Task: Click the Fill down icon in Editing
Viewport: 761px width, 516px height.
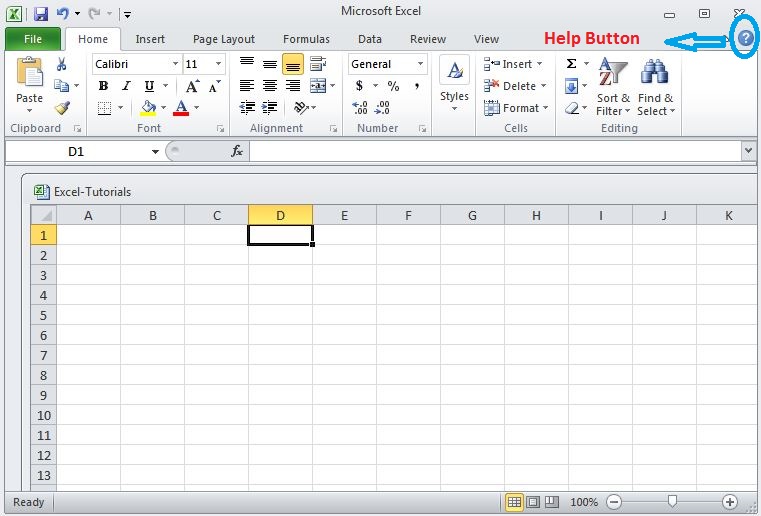Action: [572, 86]
